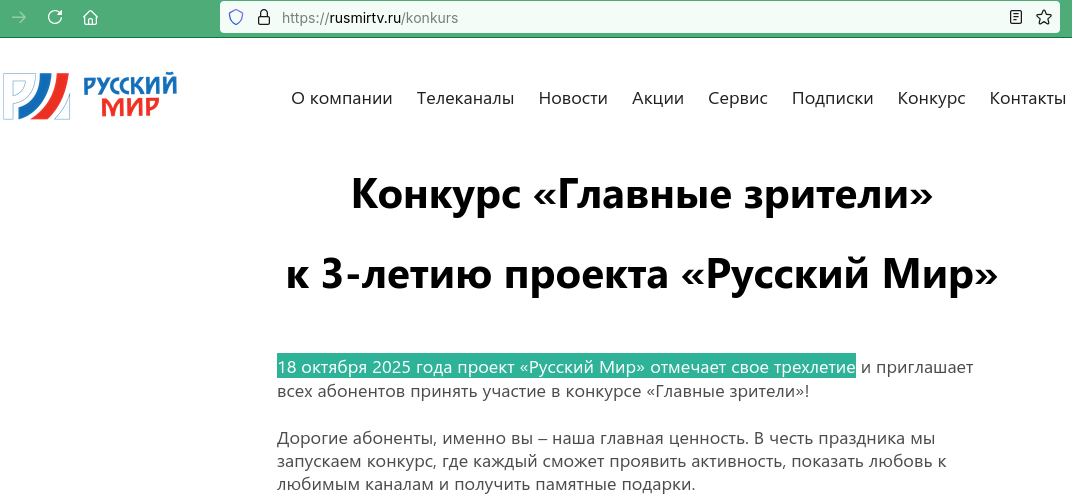Toggle reader view icon in address bar
The image size is (1072, 497).
click(1016, 18)
